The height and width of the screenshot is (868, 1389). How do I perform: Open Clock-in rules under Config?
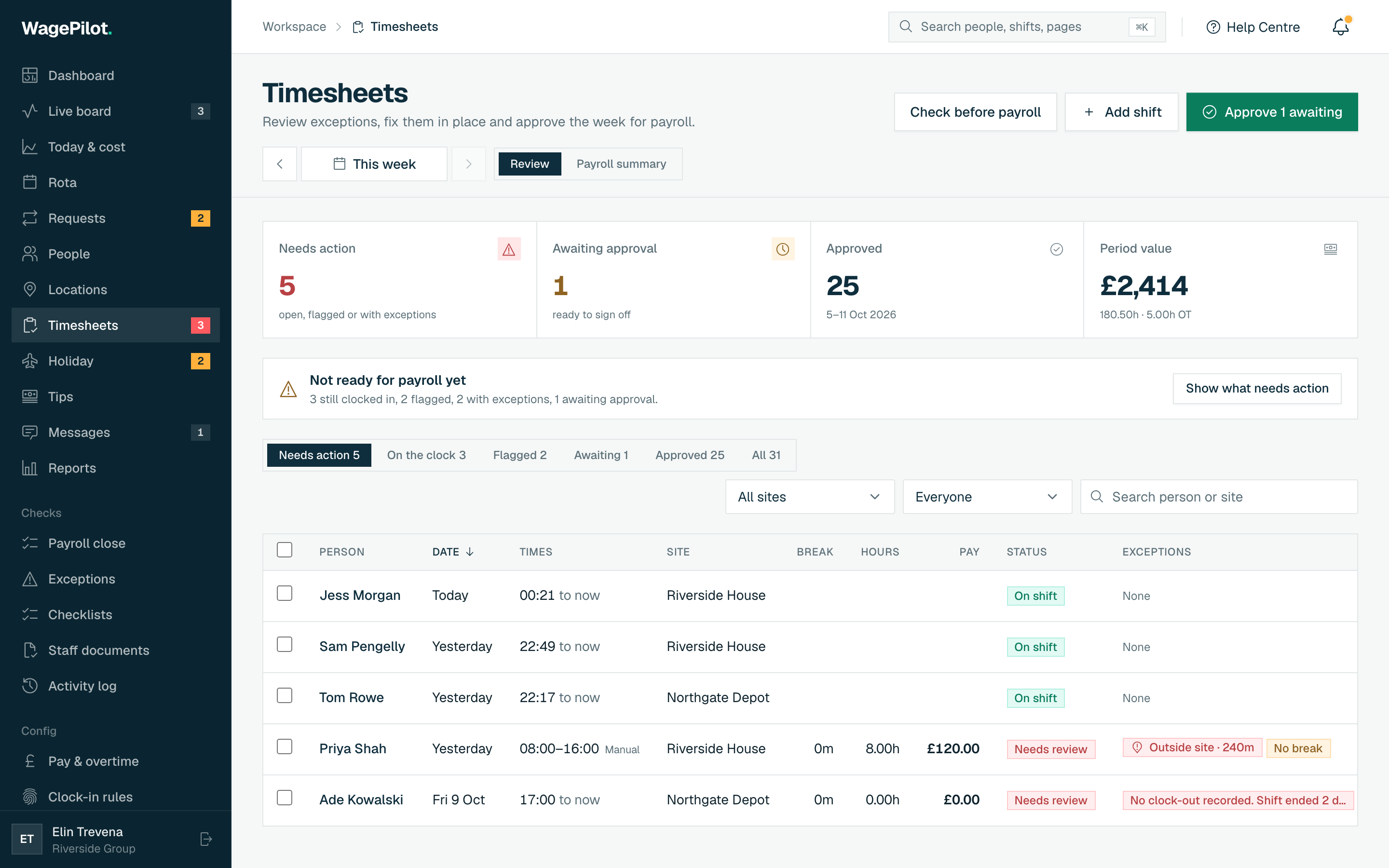[115, 797]
